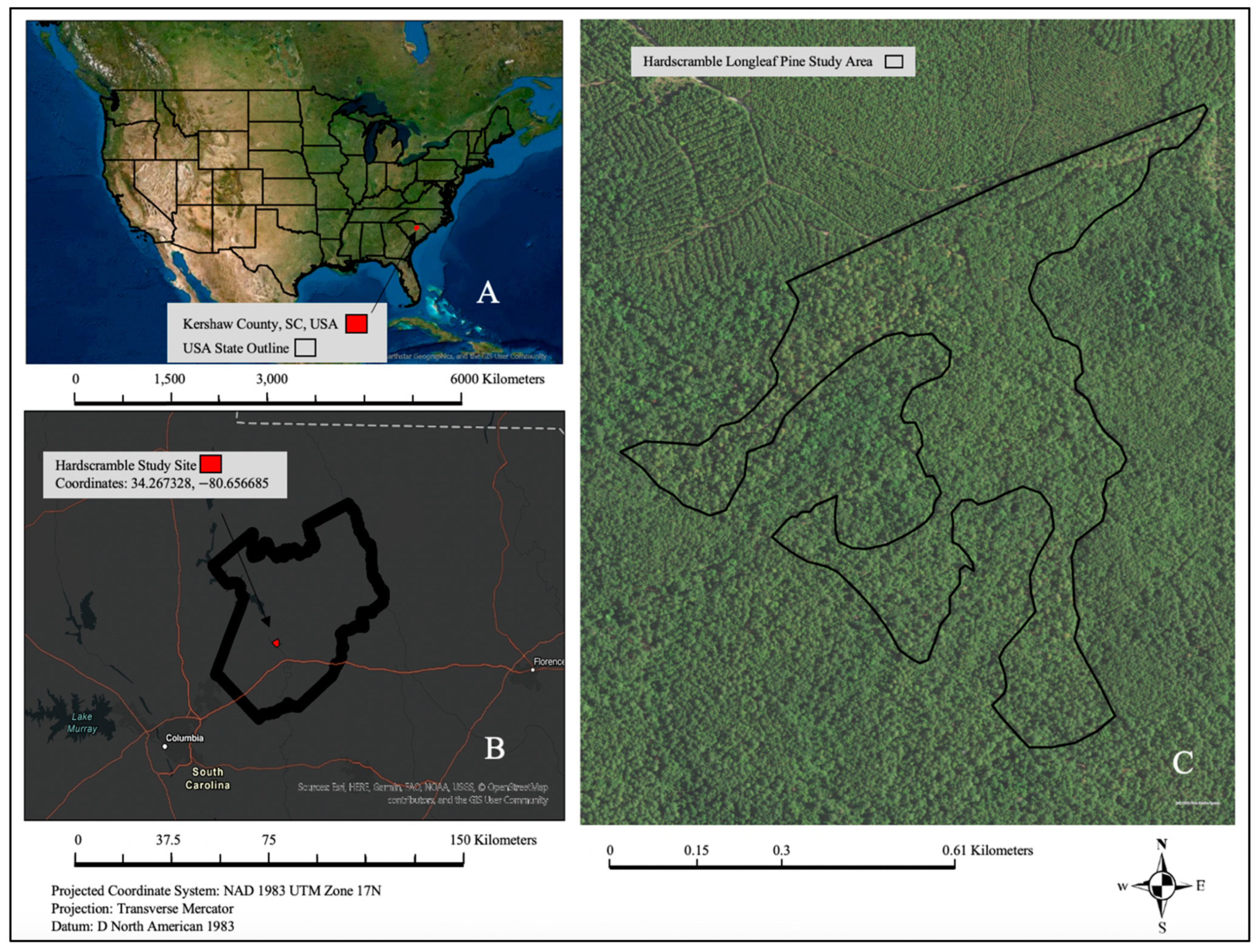
Task: Click the USA State Outline legend box
Action: [305, 348]
